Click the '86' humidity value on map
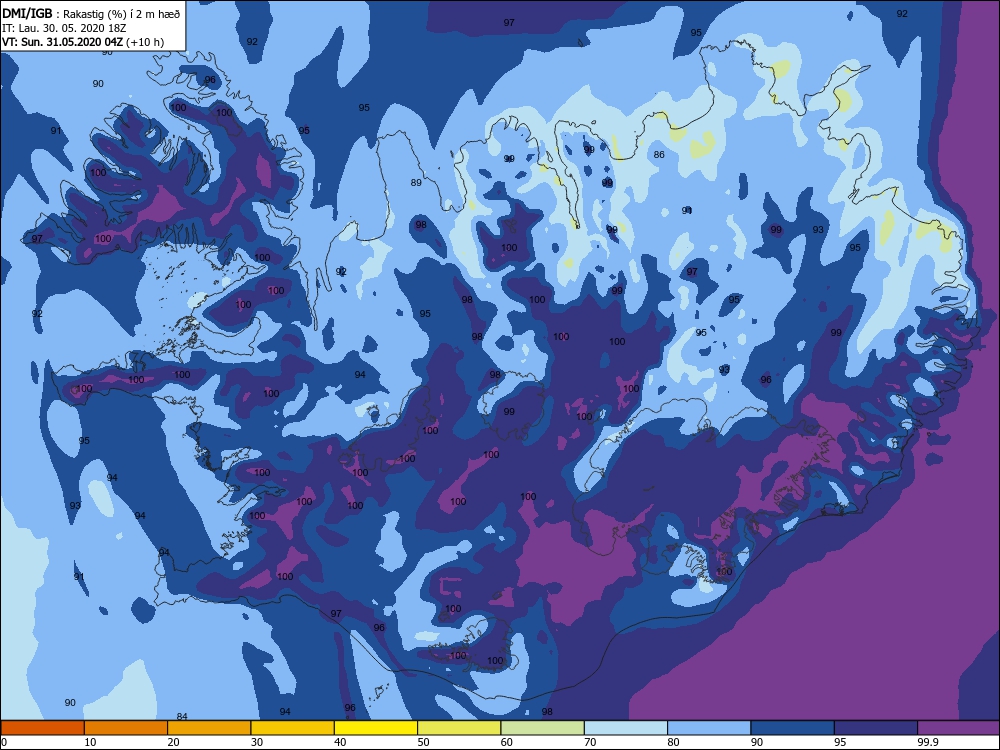1000x750 pixels. [659, 154]
